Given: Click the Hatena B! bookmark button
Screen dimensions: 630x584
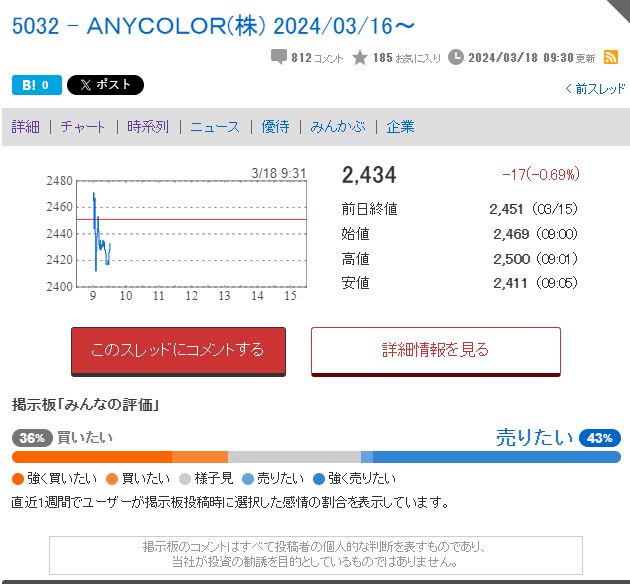Looking at the screenshot, I should 36,85.
